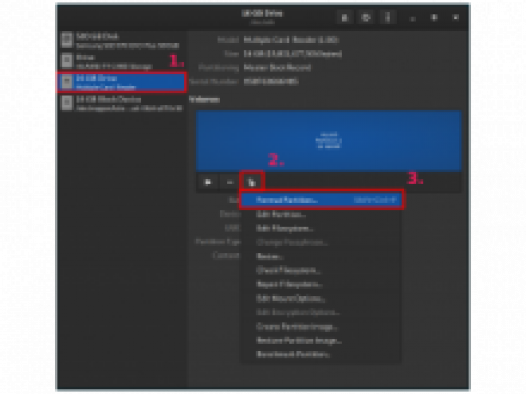526x394 pixels.
Task: Choose Restore Partition Image… from the menu
Action: tap(321, 340)
